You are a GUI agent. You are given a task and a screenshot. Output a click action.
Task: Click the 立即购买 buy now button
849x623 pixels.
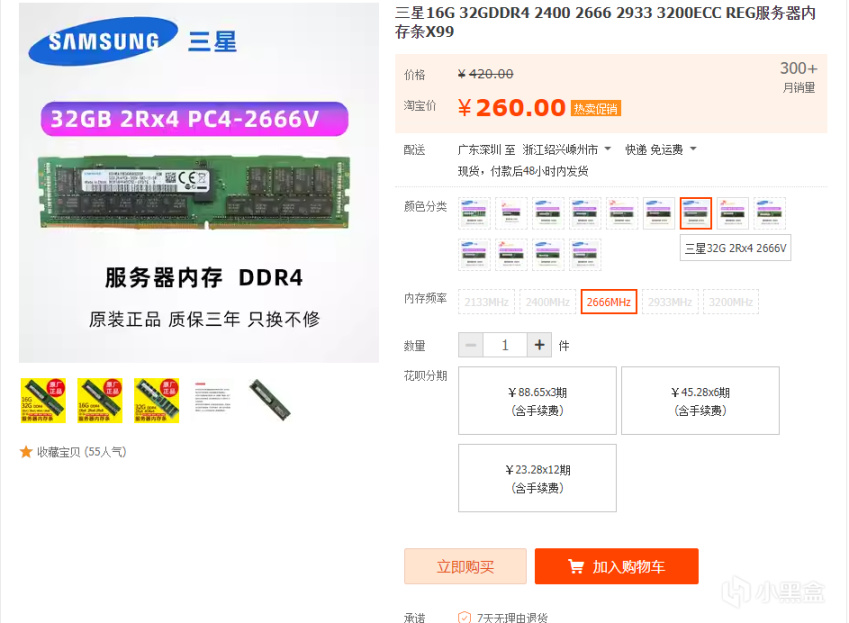pos(465,566)
